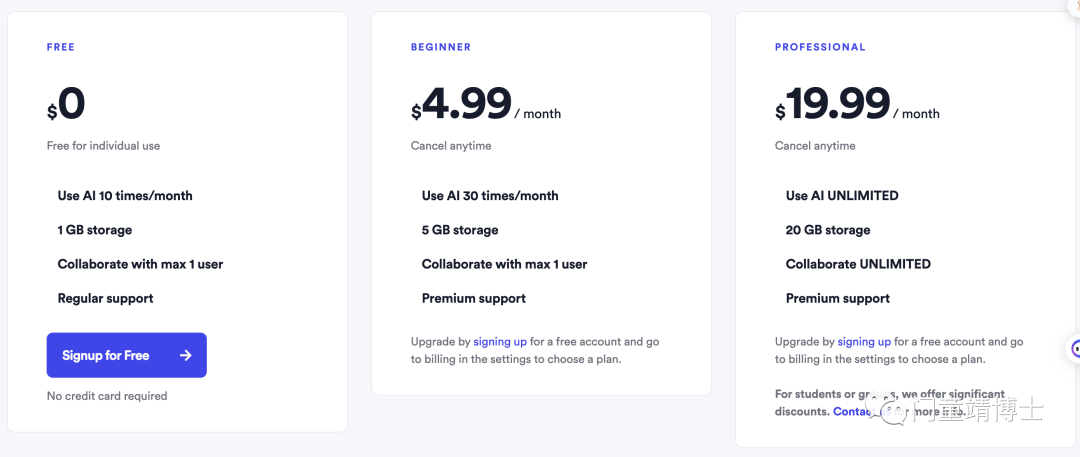1080x457 pixels.
Task: Click the arrow icon in Signup button
Action: (x=185, y=356)
